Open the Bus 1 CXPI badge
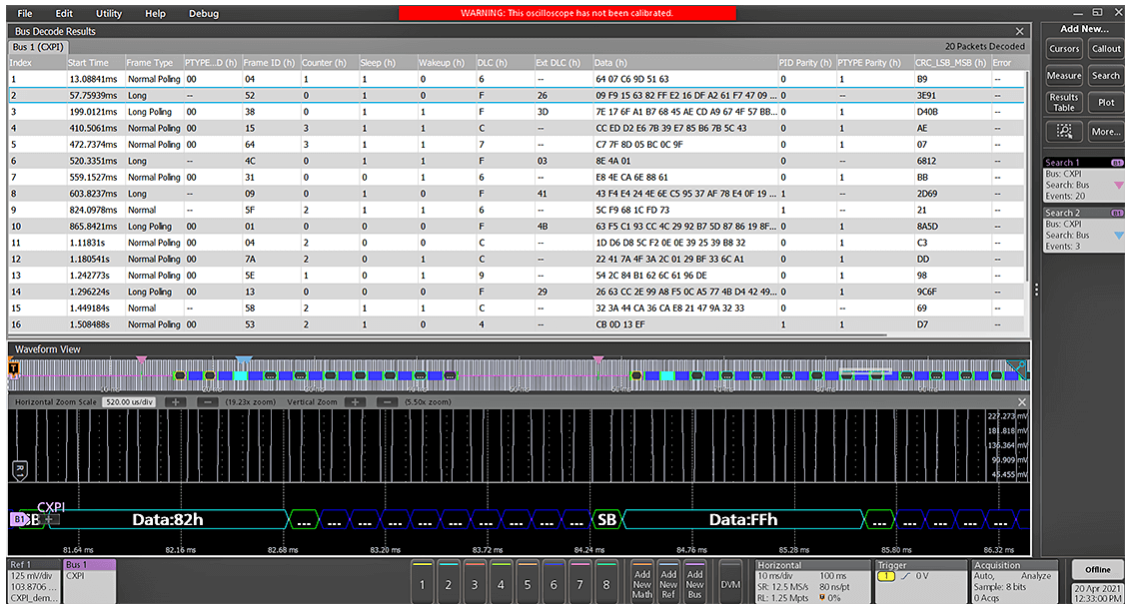The height and width of the screenshot is (607, 1128). coord(89,581)
